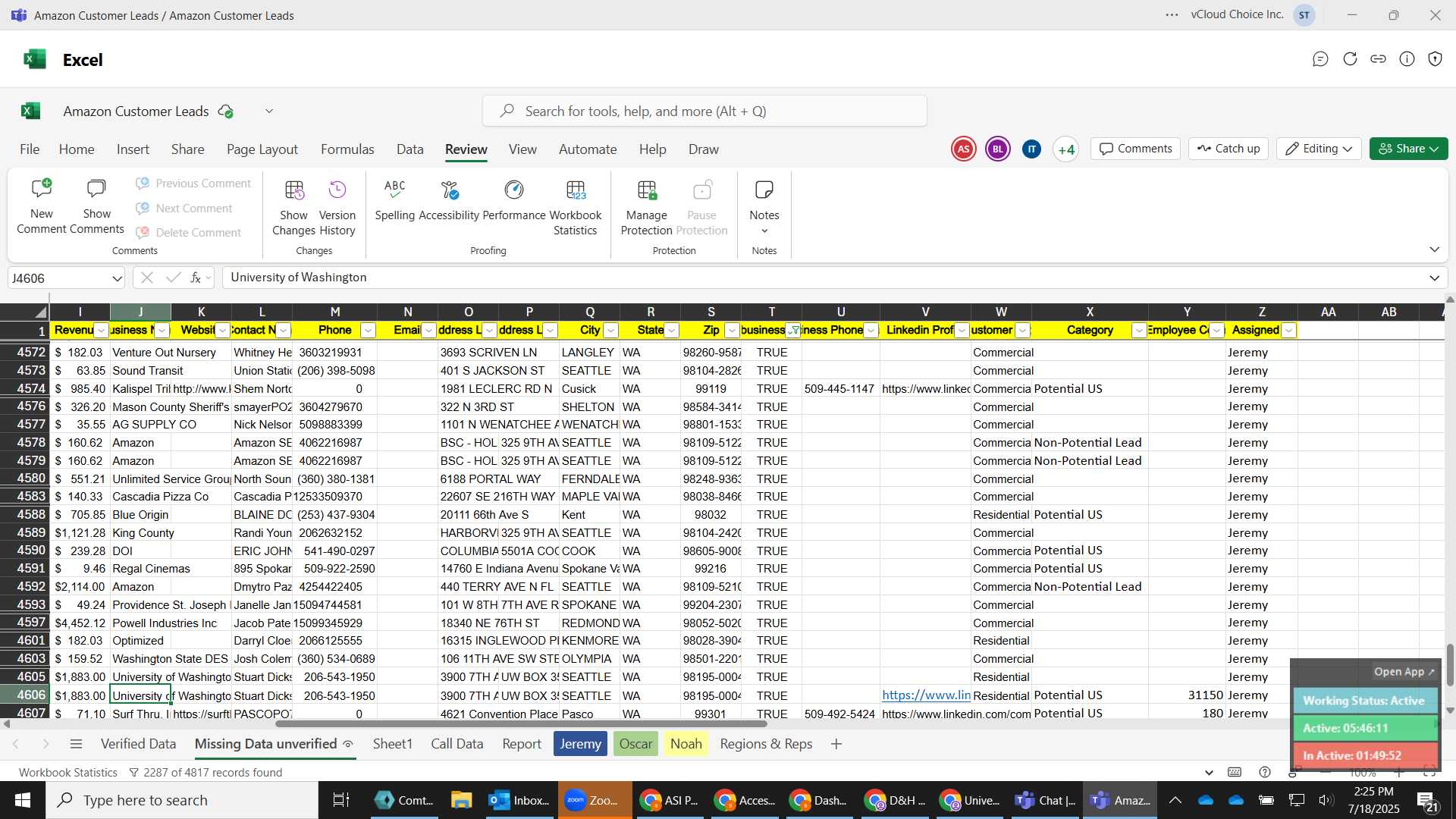The width and height of the screenshot is (1456, 819).
Task: Select the column J header
Action: [140, 312]
